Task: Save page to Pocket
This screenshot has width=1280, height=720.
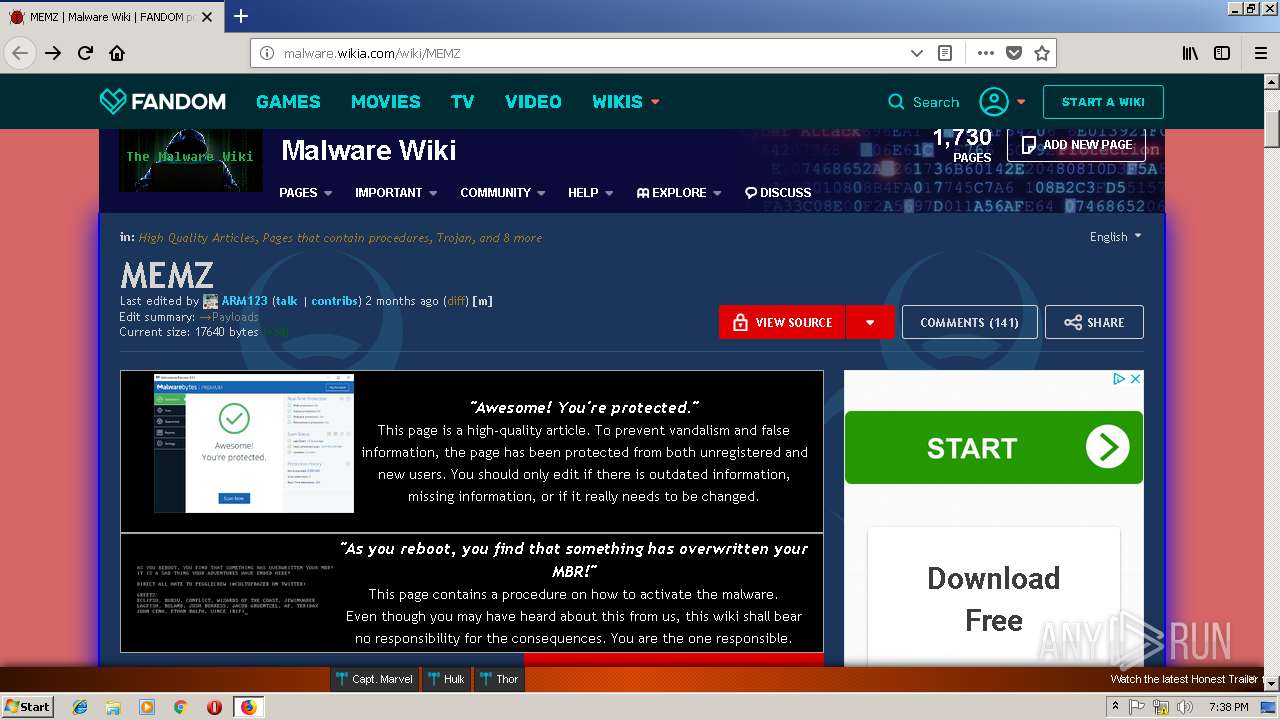Action: tap(1014, 53)
